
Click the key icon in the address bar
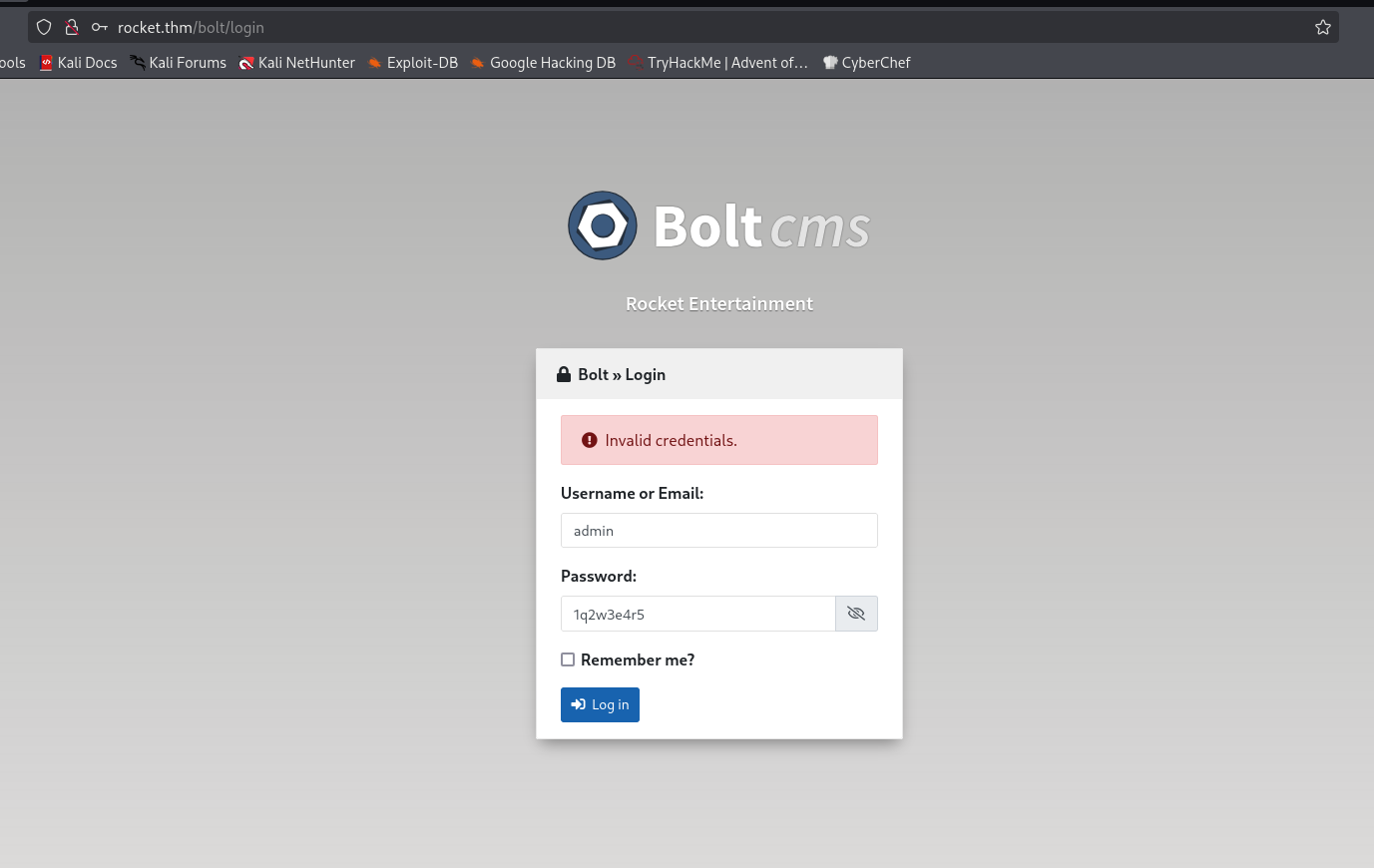[x=101, y=27]
